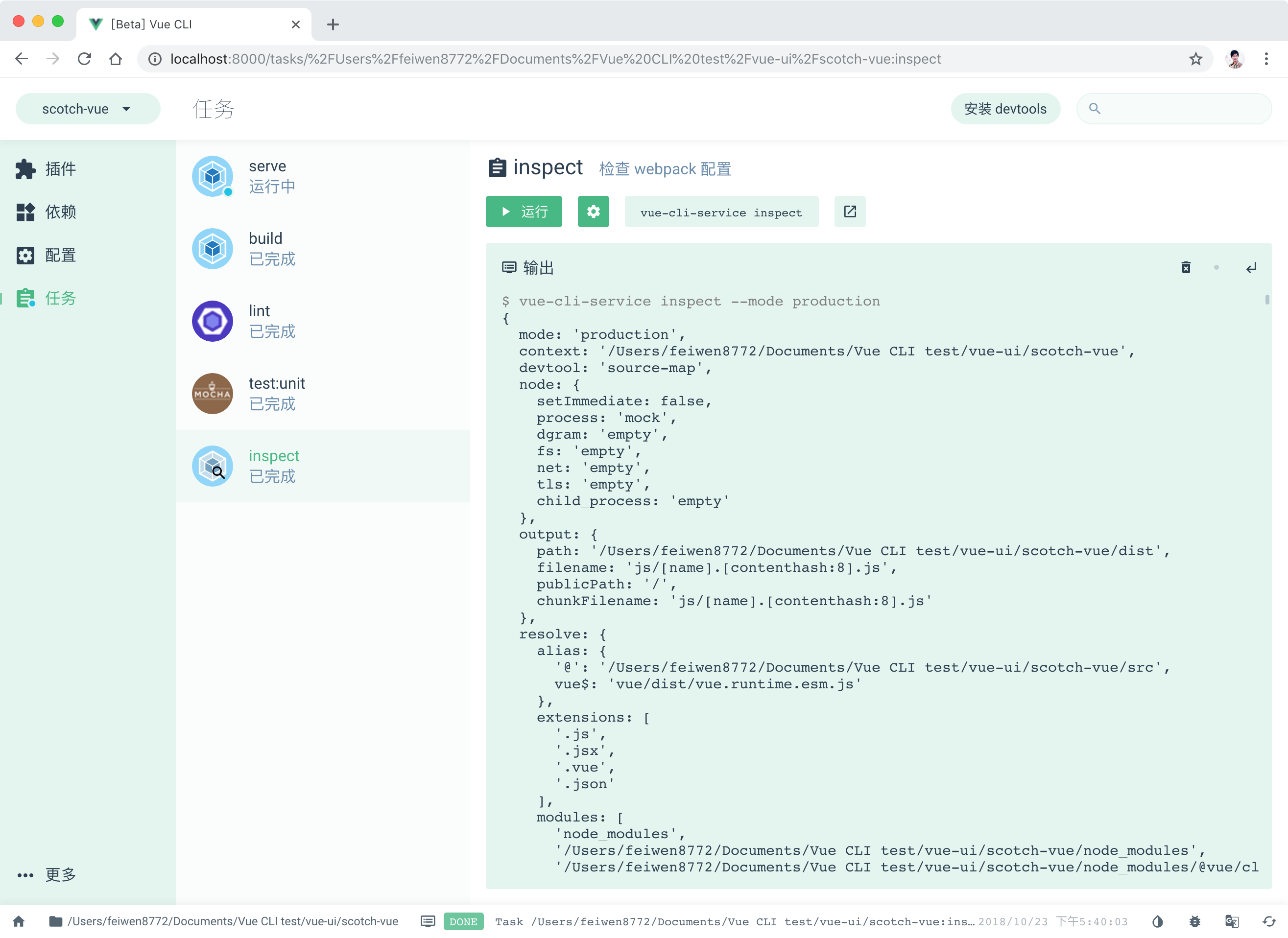Click the project folder path in status bar
This screenshot has height=938, width=1288.
pos(223,921)
